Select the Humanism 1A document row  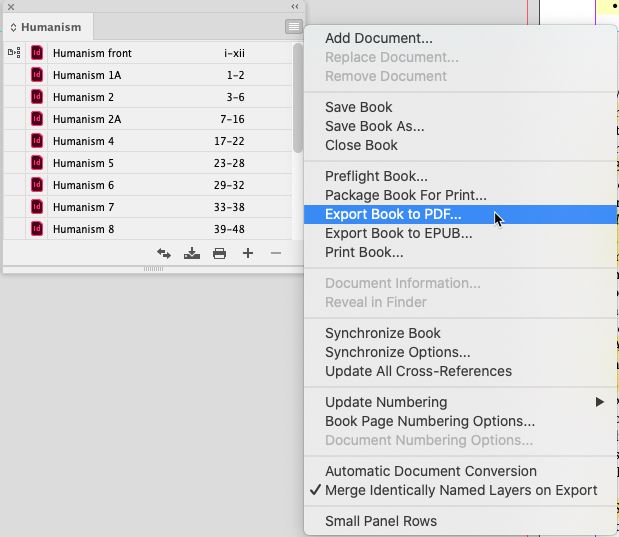pos(148,75)
